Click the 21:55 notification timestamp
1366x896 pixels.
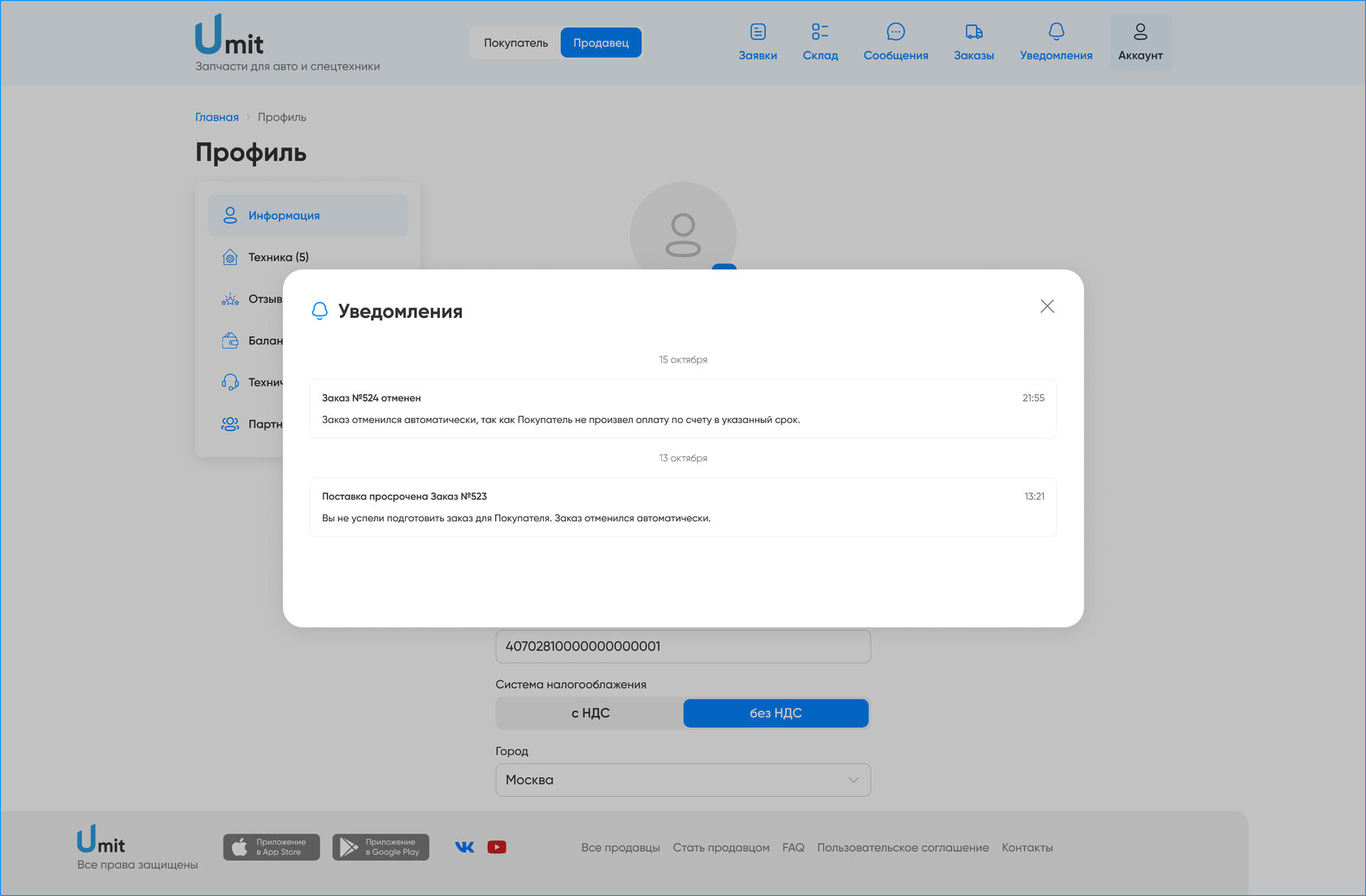pos(1033,398)
